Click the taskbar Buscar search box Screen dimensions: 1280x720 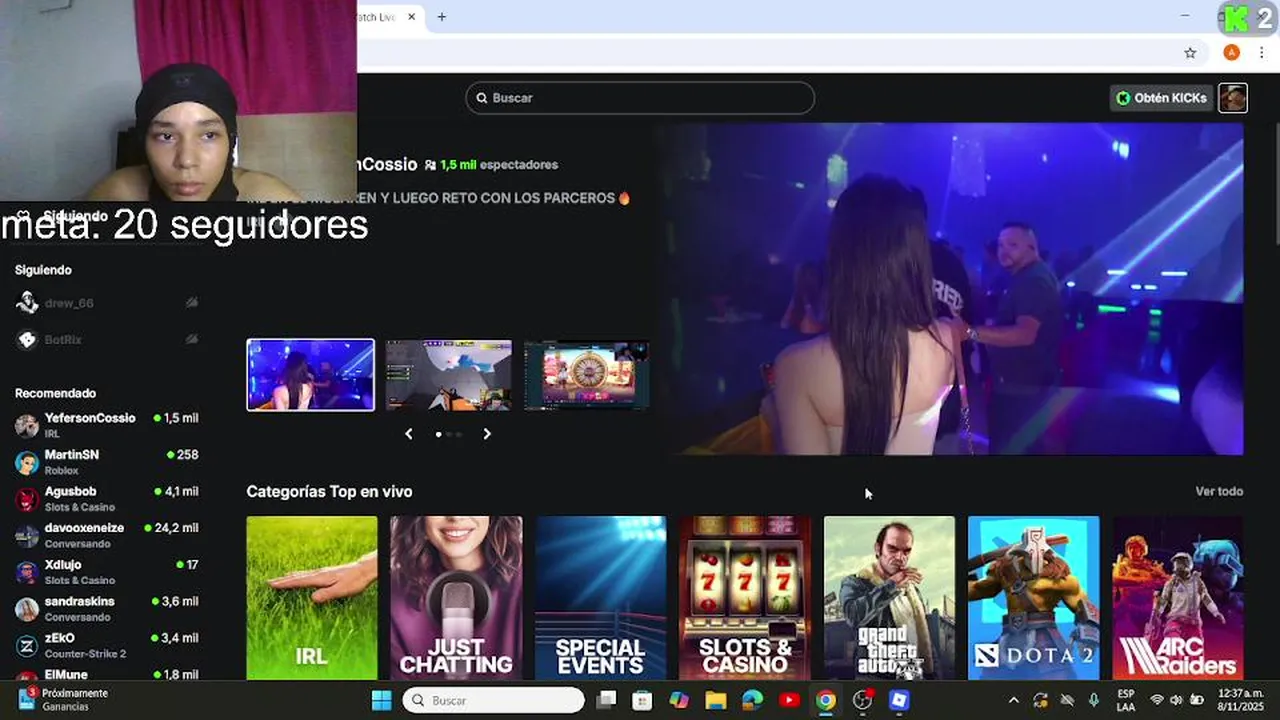(494, 700)
